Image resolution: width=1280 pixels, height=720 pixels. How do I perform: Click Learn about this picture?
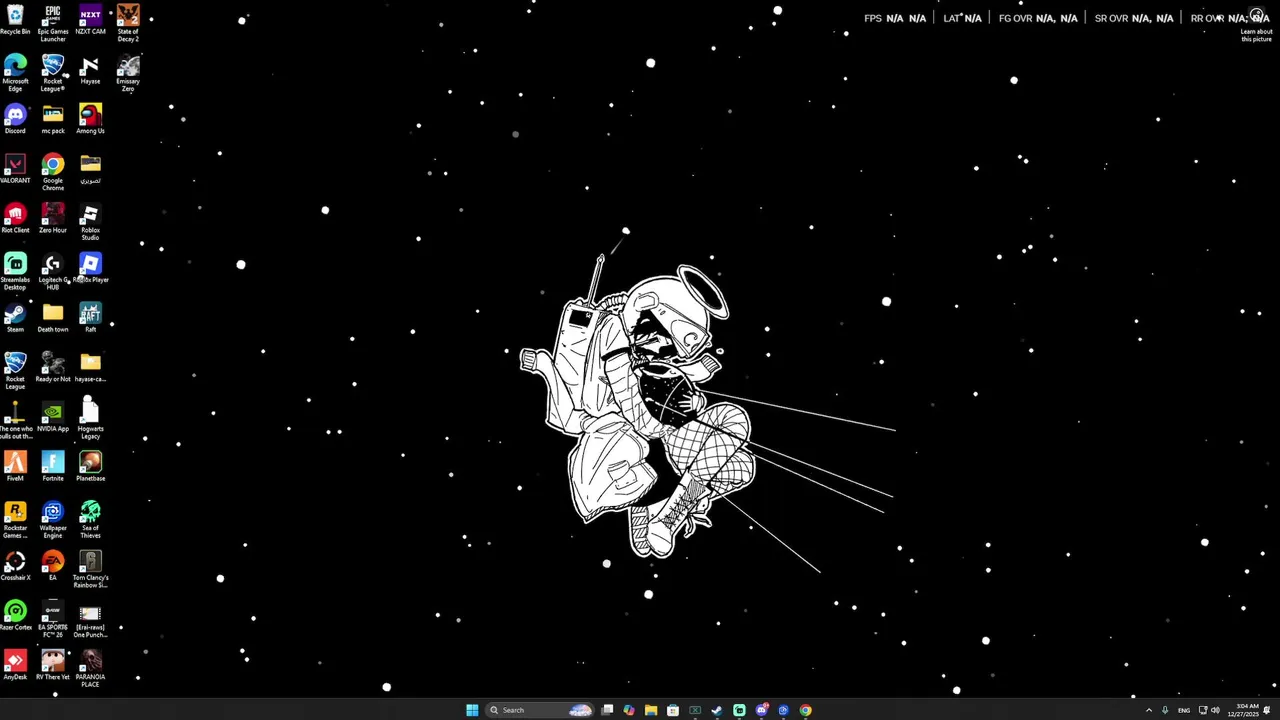1257,25
